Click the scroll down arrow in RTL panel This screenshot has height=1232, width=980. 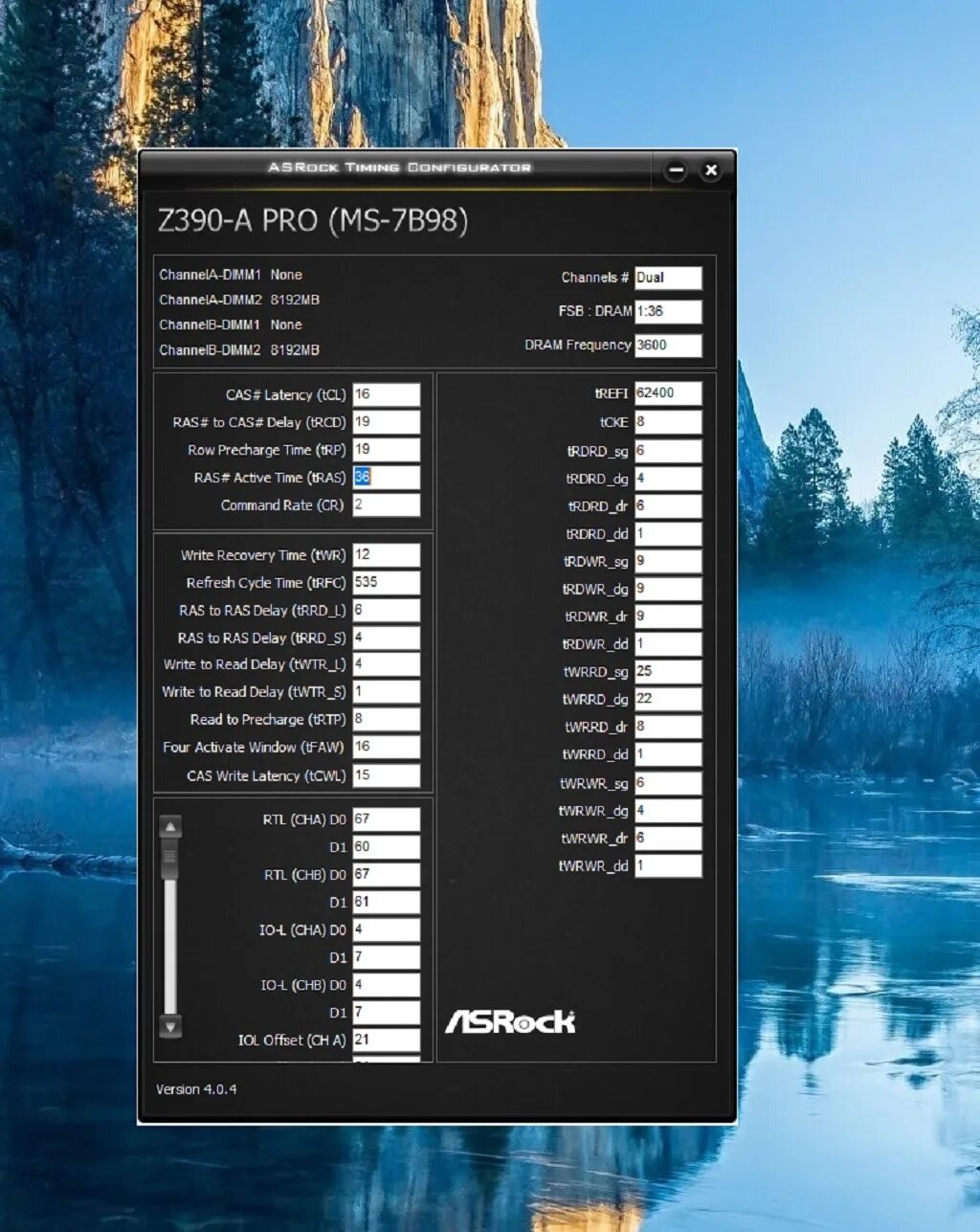click(x=170, y=1027)
